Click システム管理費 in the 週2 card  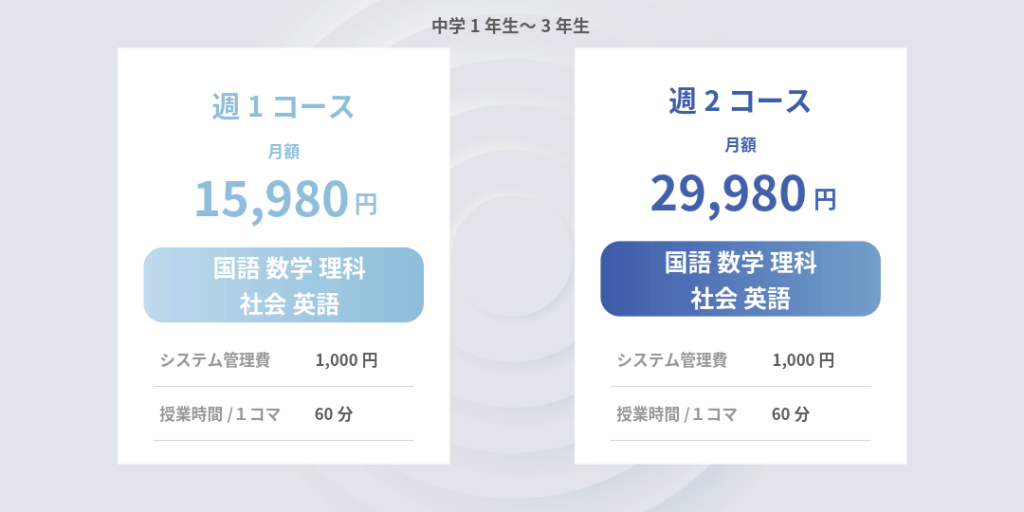click(x=671, y=360)
